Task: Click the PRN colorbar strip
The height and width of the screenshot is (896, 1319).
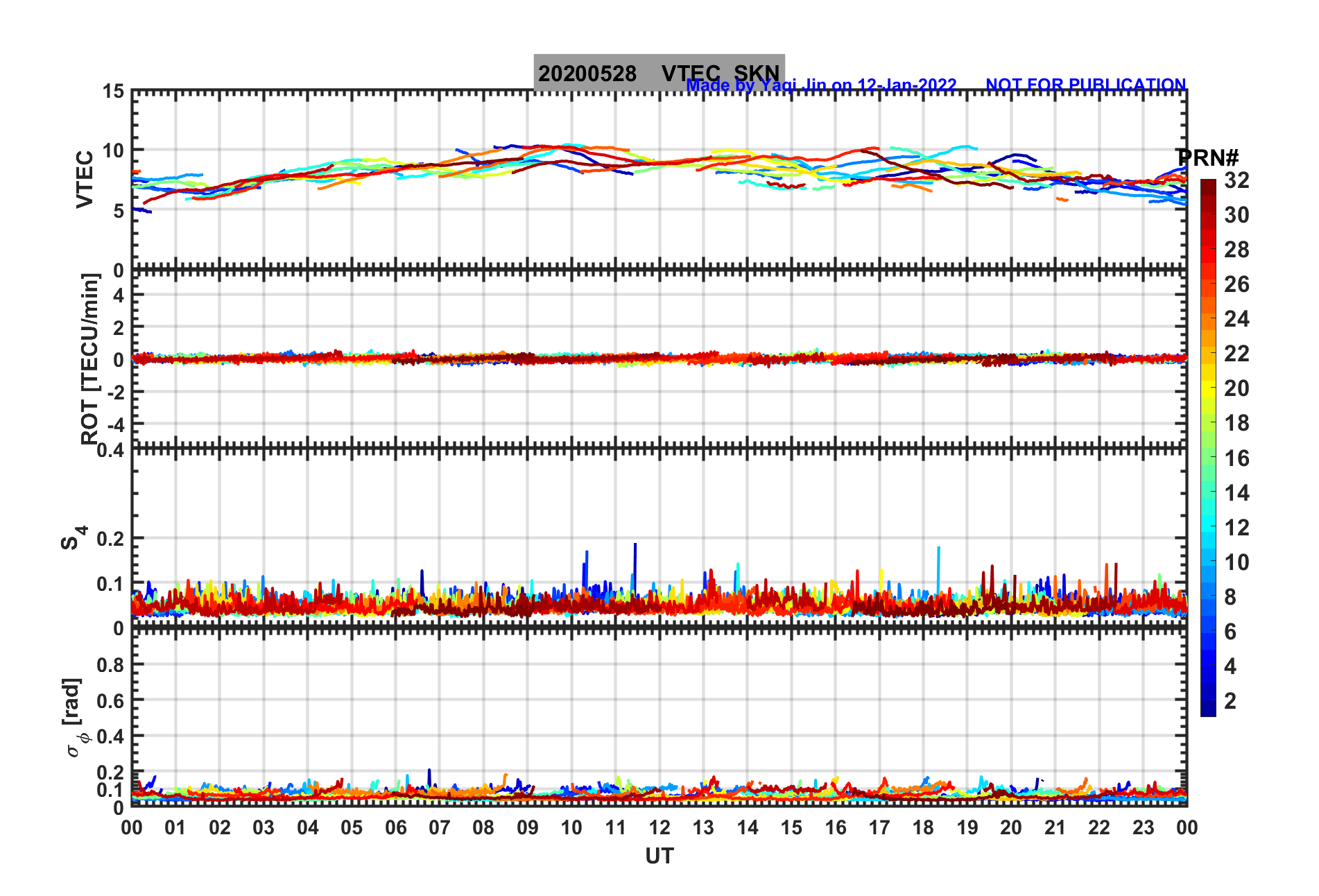Action: point(1208,448)
